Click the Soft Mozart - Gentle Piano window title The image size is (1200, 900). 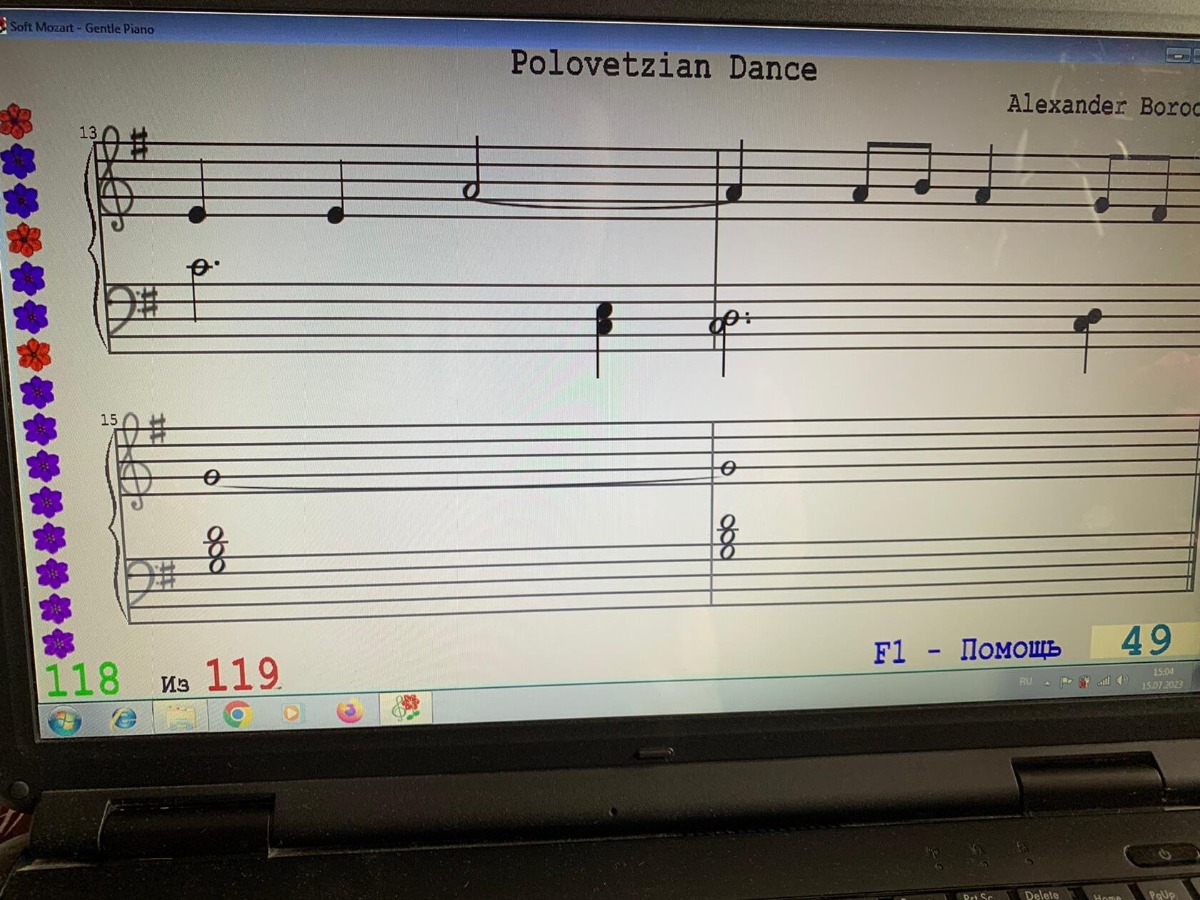point(82,28)
